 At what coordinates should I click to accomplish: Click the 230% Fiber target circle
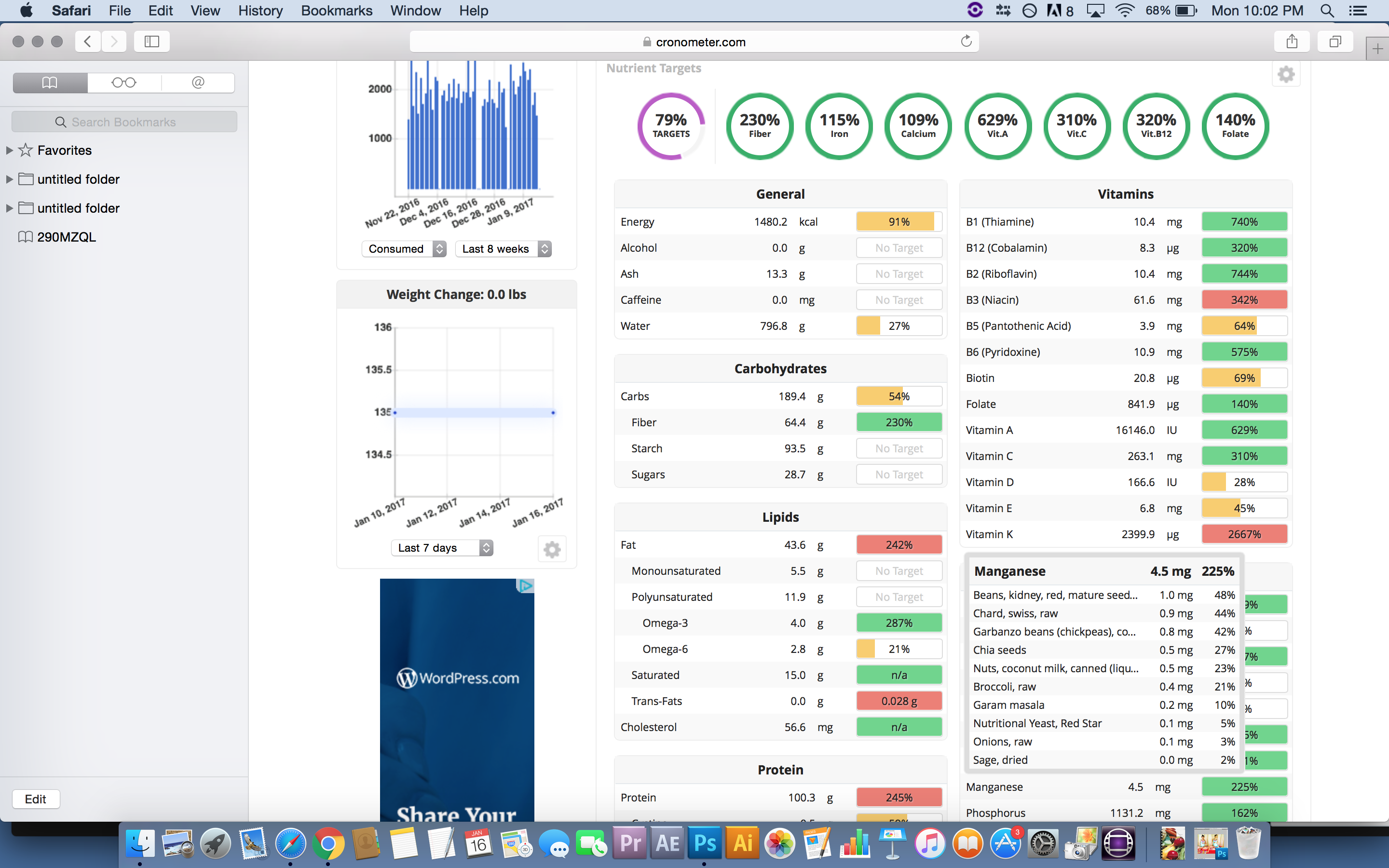pos(759,126)
